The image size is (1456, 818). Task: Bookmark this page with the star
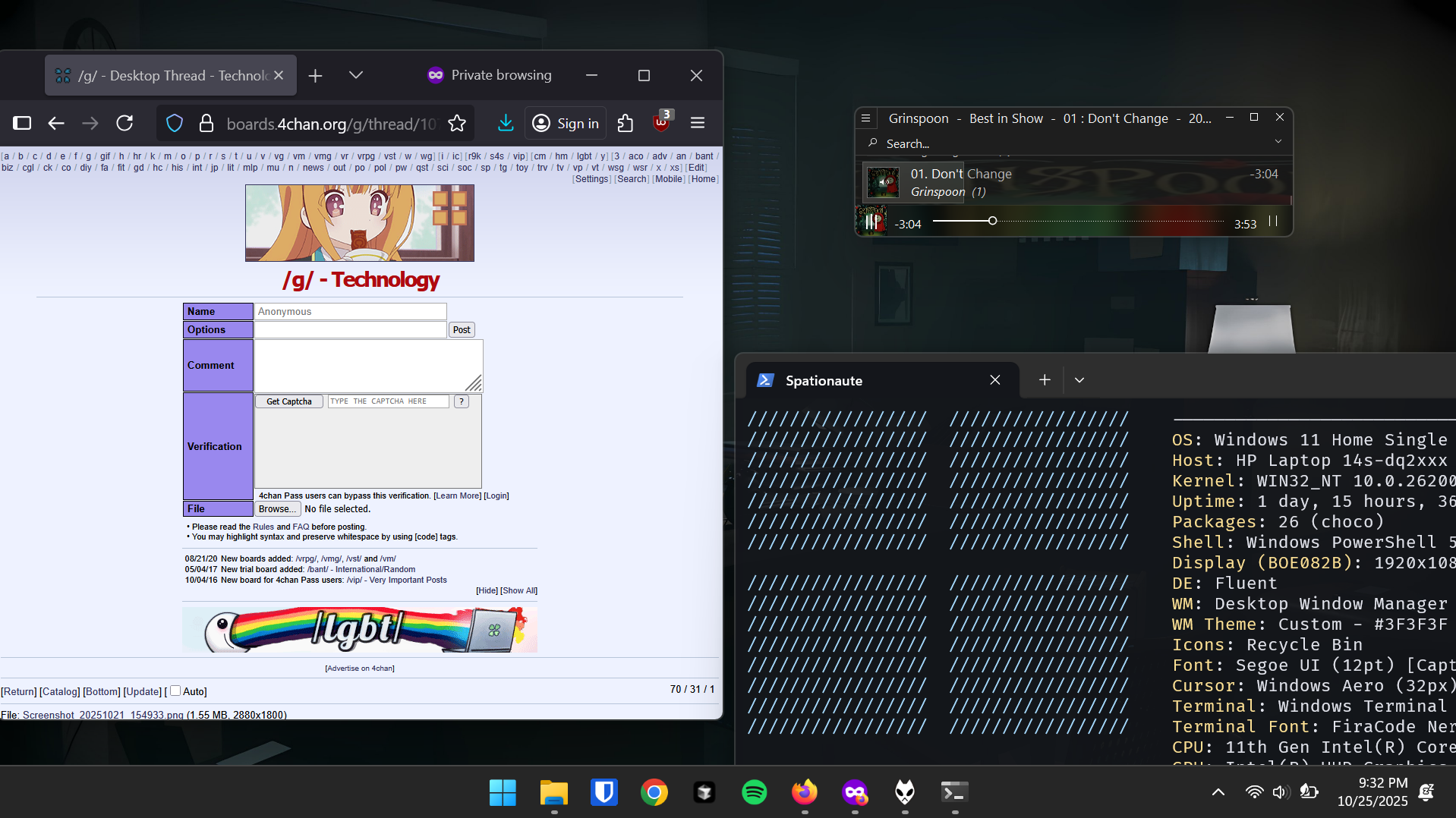(x=457, y=123)
